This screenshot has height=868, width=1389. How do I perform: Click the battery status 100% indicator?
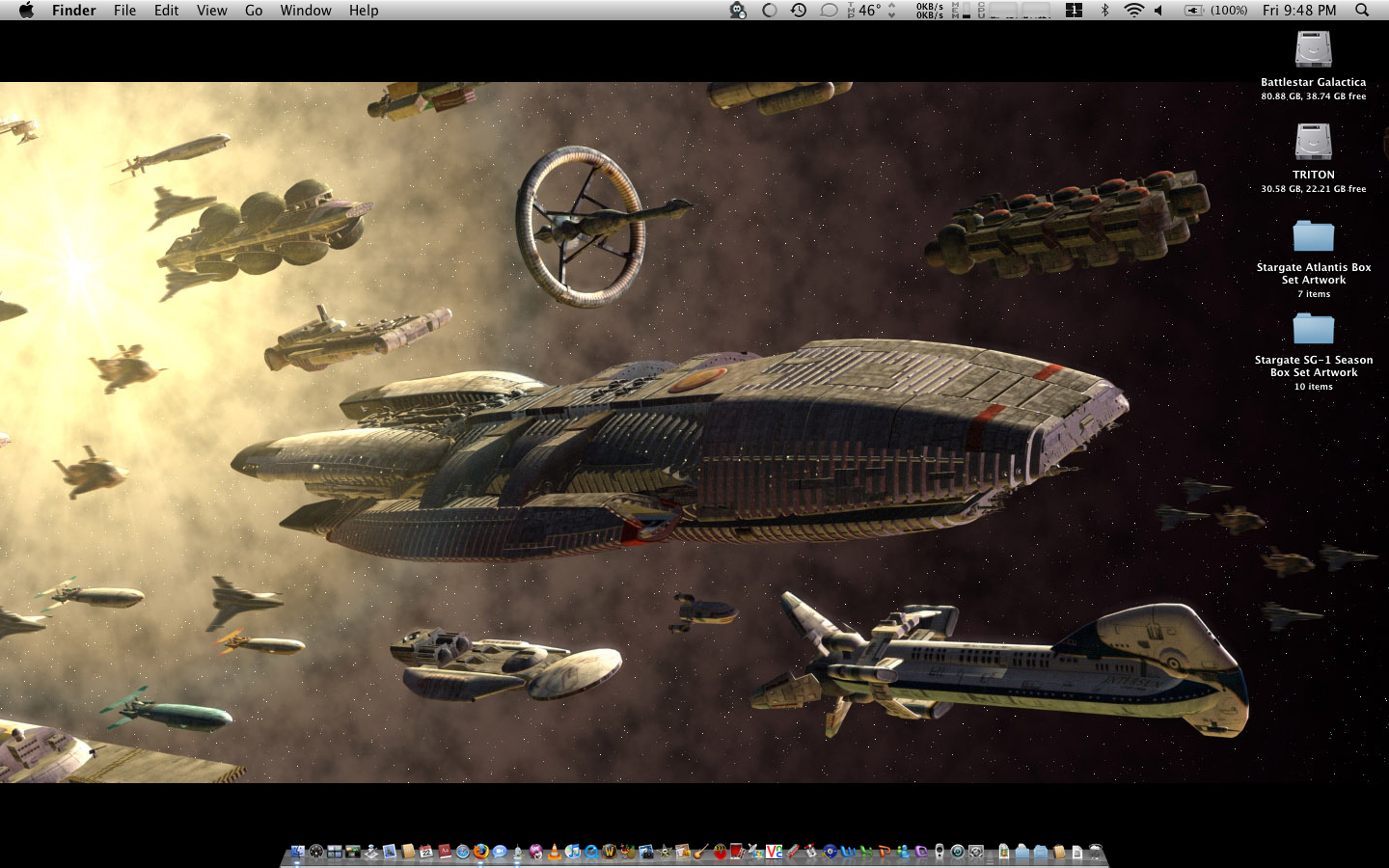point(1215,11)
